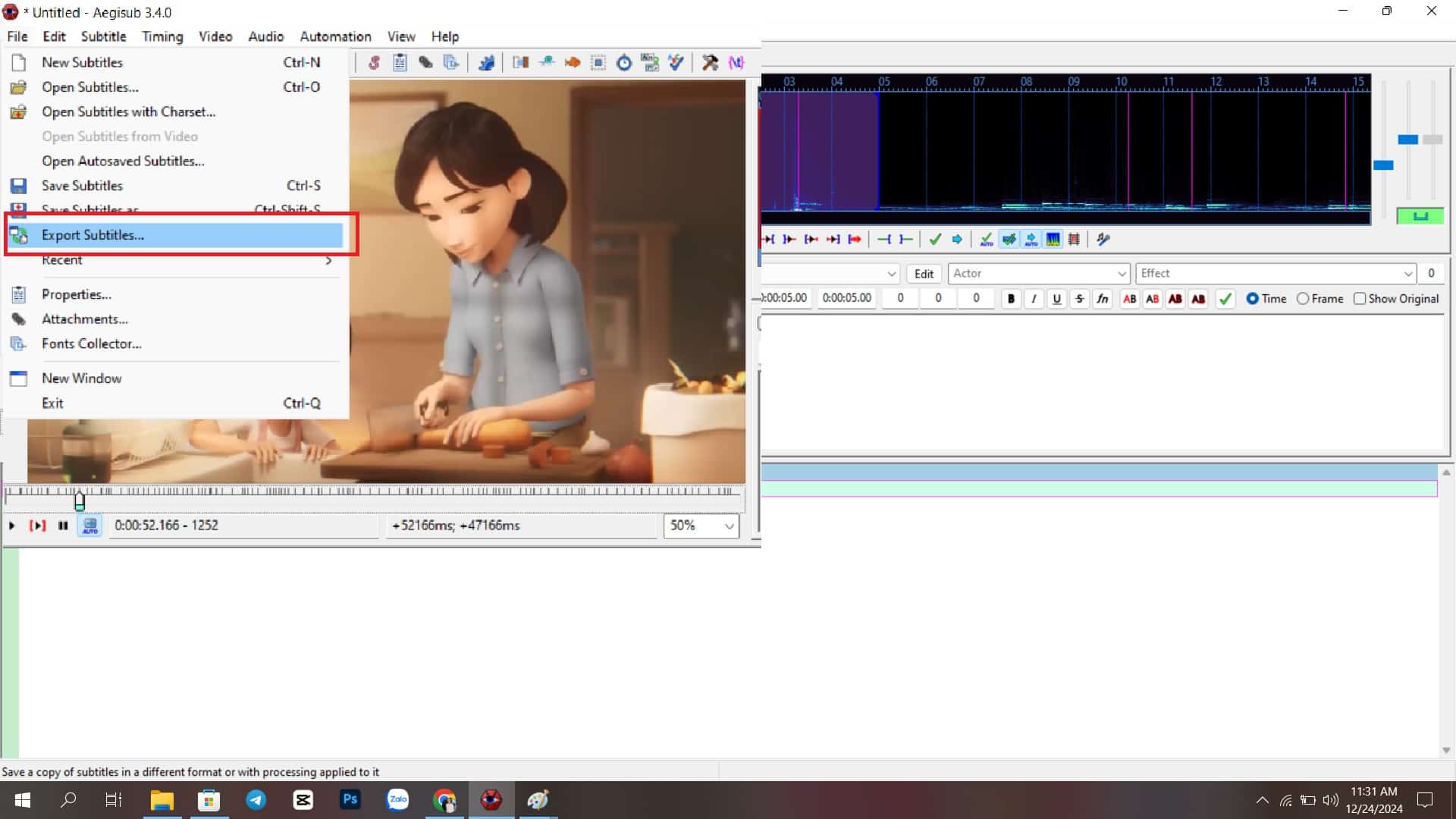Apply strikeout with the S button

click(x=1080, y=299)
